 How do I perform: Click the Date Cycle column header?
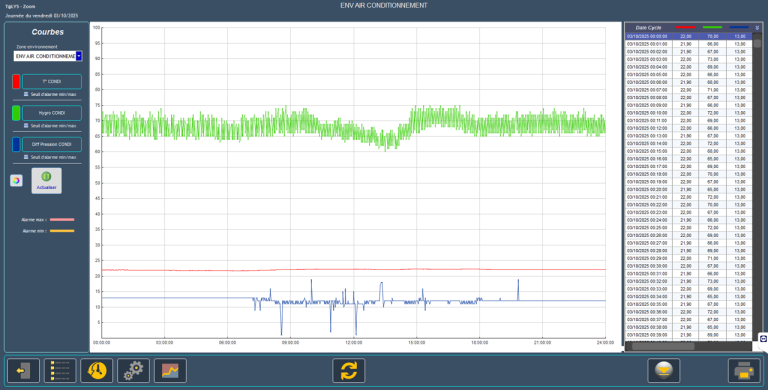click(x=648, y=28)
